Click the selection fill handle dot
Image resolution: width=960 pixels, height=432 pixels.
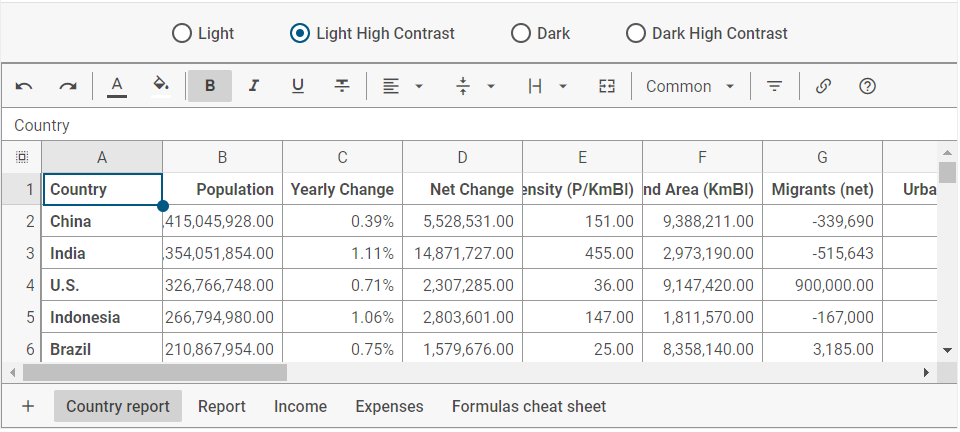click(163, 206)
